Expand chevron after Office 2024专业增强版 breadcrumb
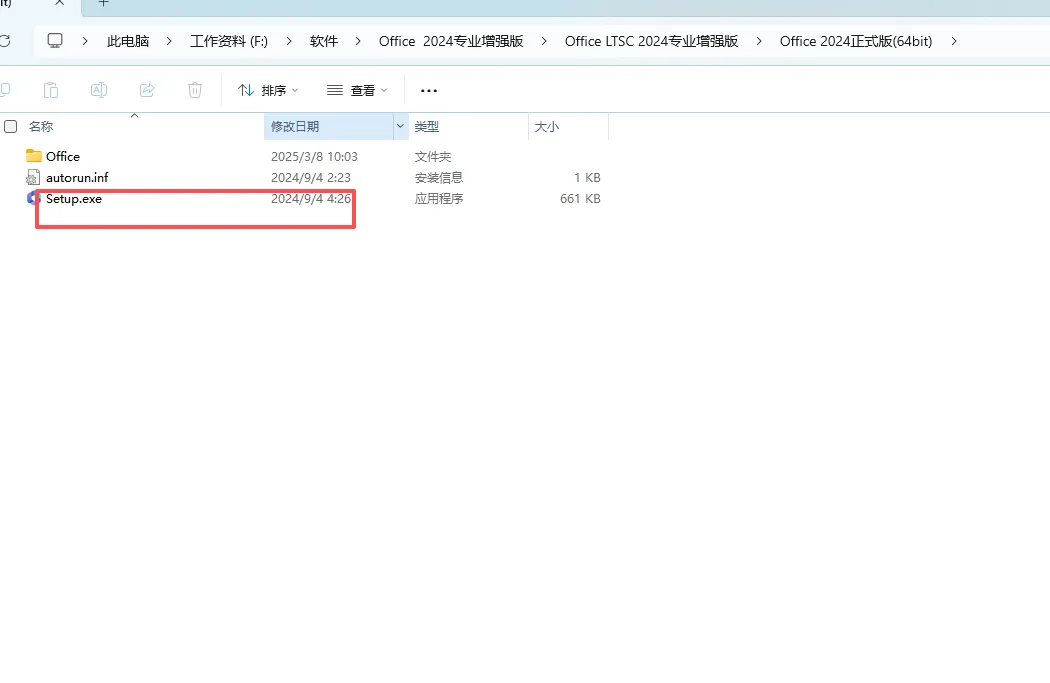The height and width of the screenshot is (683, 1050). tap(544, 42)
